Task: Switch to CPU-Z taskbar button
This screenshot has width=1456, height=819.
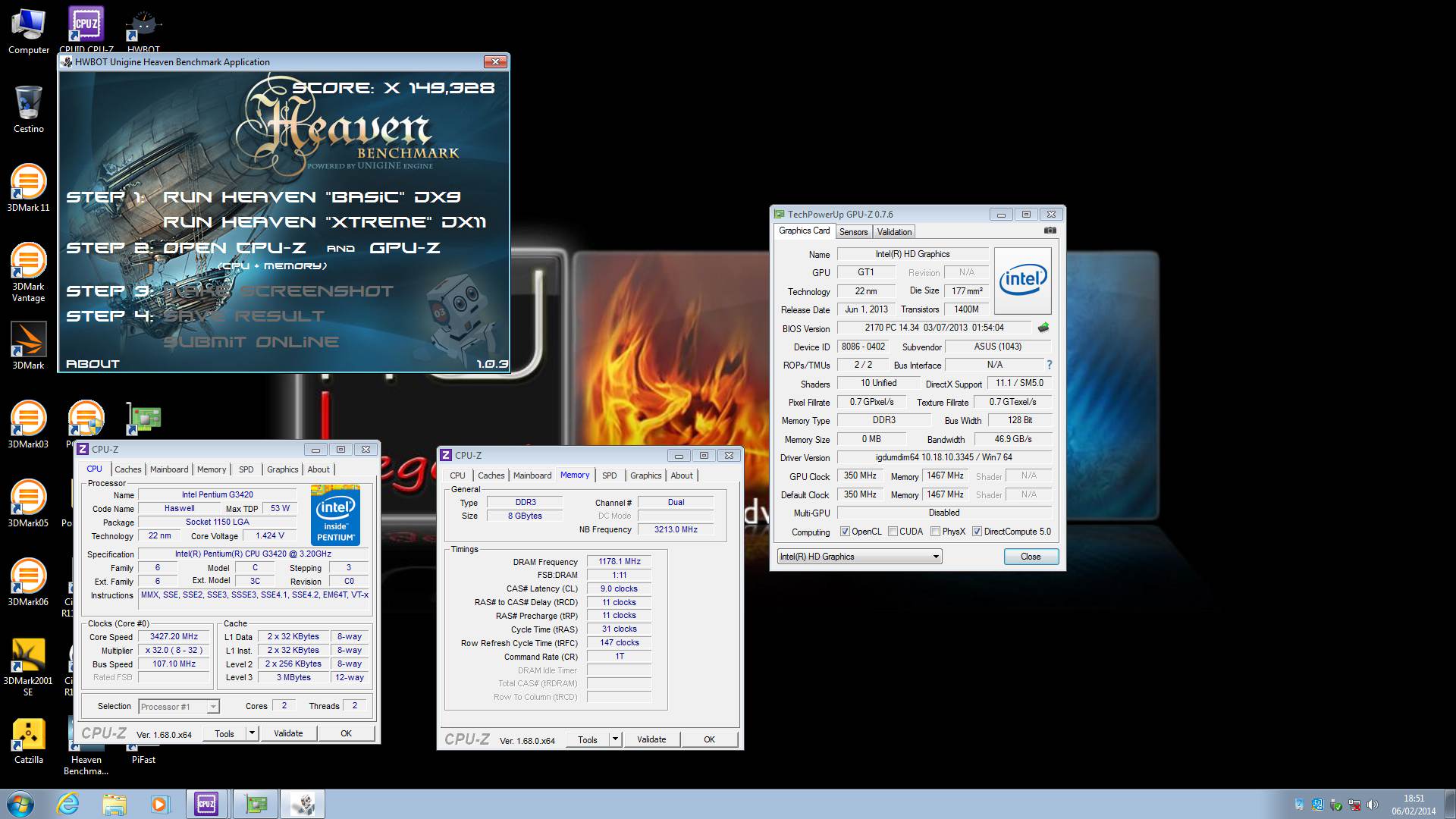Action: [x=206, y=804]
